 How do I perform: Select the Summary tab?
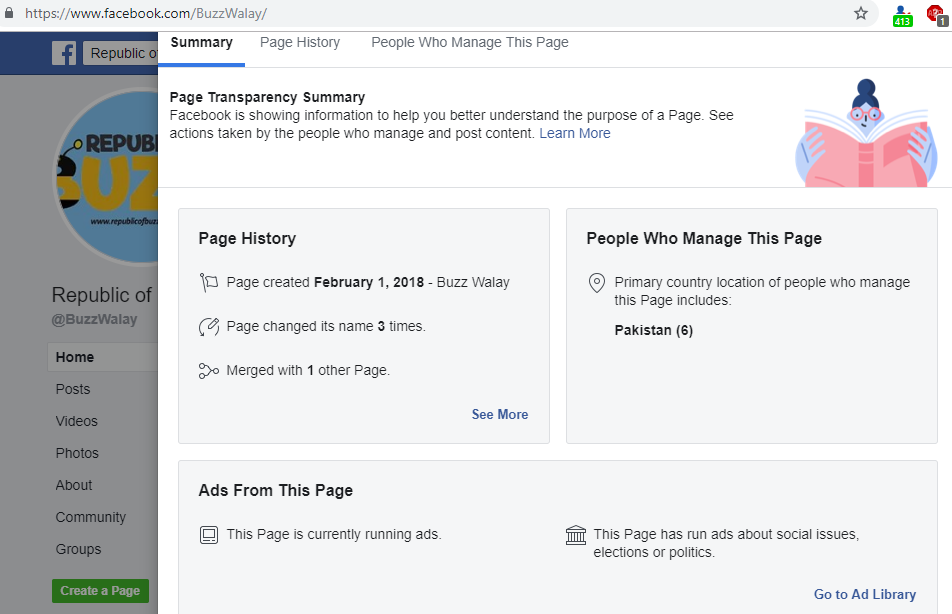(201, 43)
